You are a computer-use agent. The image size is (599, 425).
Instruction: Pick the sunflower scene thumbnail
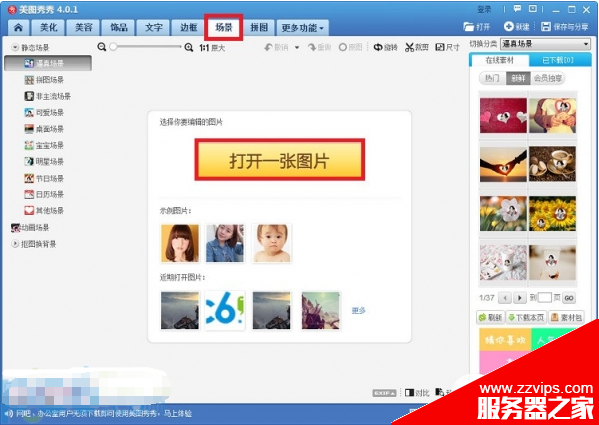pos(552,213)
